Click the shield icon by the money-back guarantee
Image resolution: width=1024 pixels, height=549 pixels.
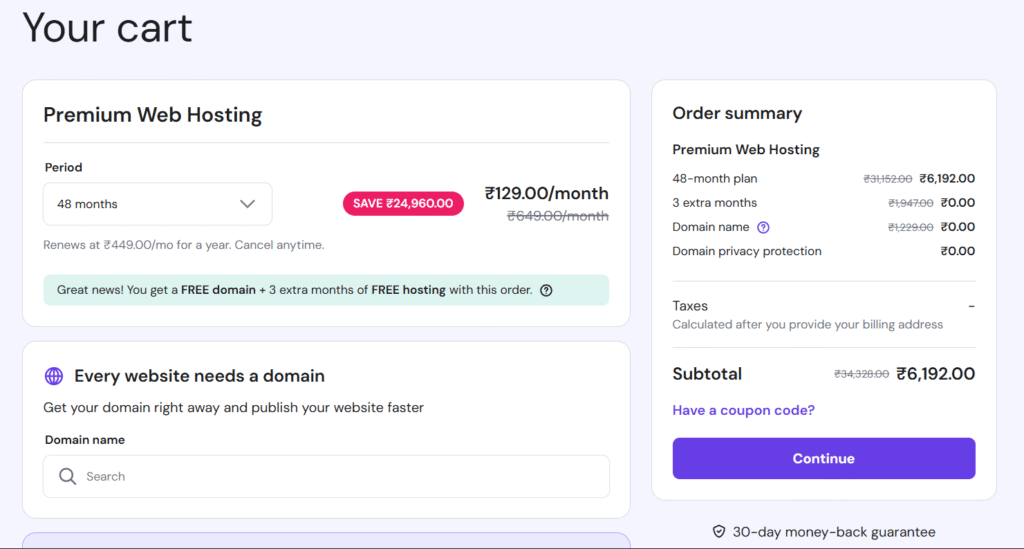(x=718, y=532)
